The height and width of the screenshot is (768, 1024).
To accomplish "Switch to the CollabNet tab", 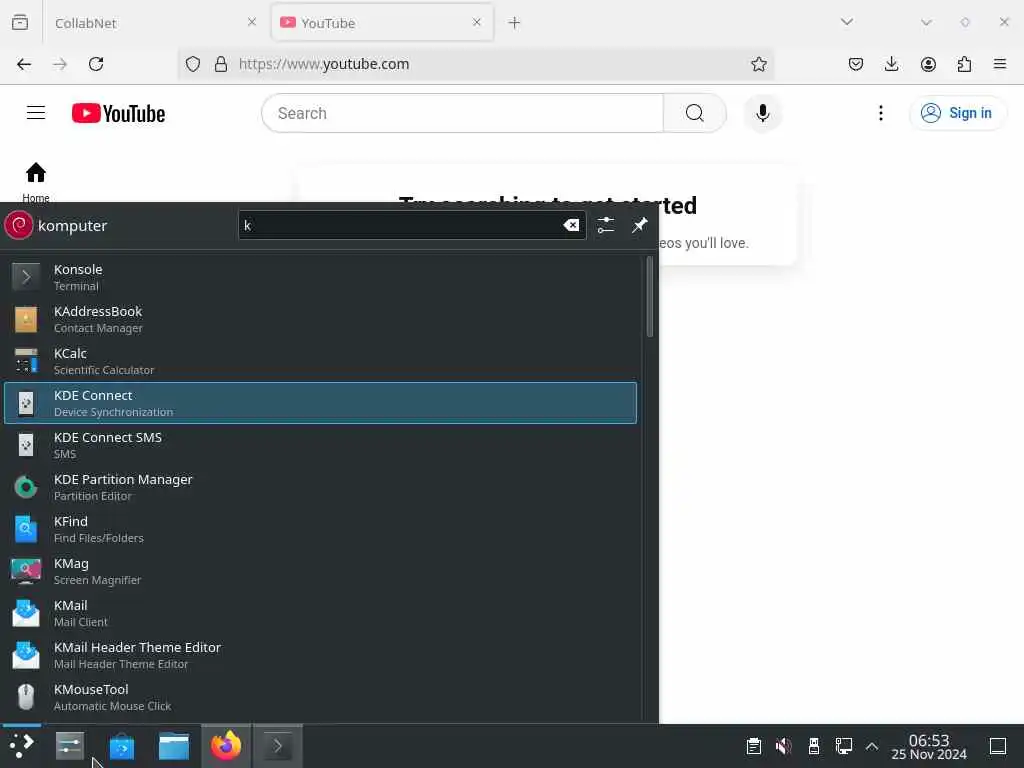I will click(155, 23).
